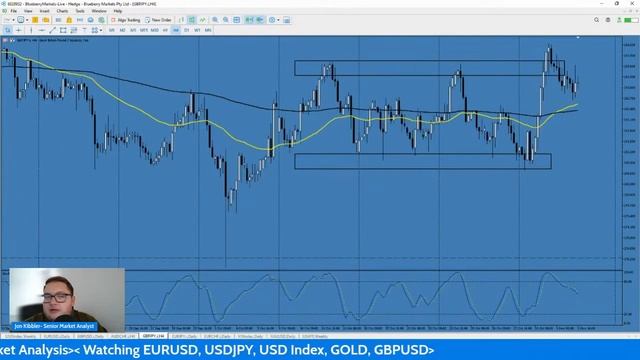Toggle the crosshair cursor mode

[x=18, y=30]
